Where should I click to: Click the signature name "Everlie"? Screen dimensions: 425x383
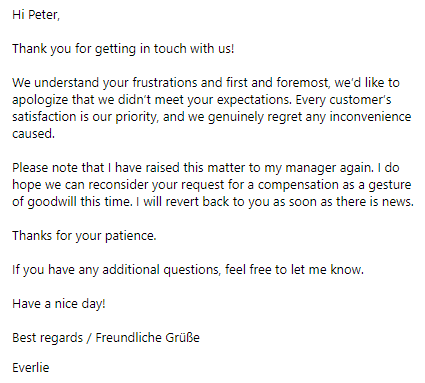(31, 368)
